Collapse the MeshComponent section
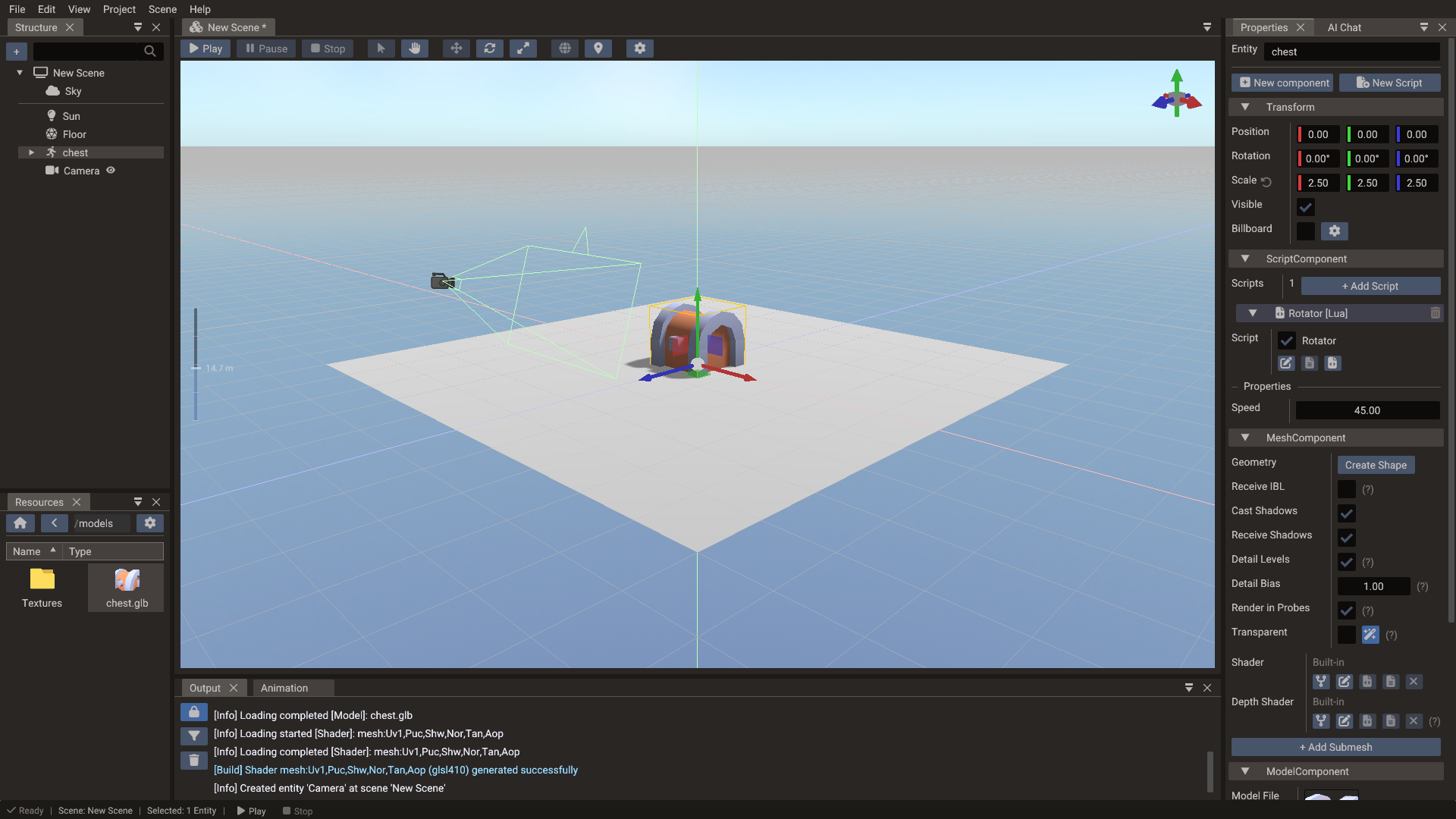This screenshot has width=1456, height=819. (x=1245, y=438)
